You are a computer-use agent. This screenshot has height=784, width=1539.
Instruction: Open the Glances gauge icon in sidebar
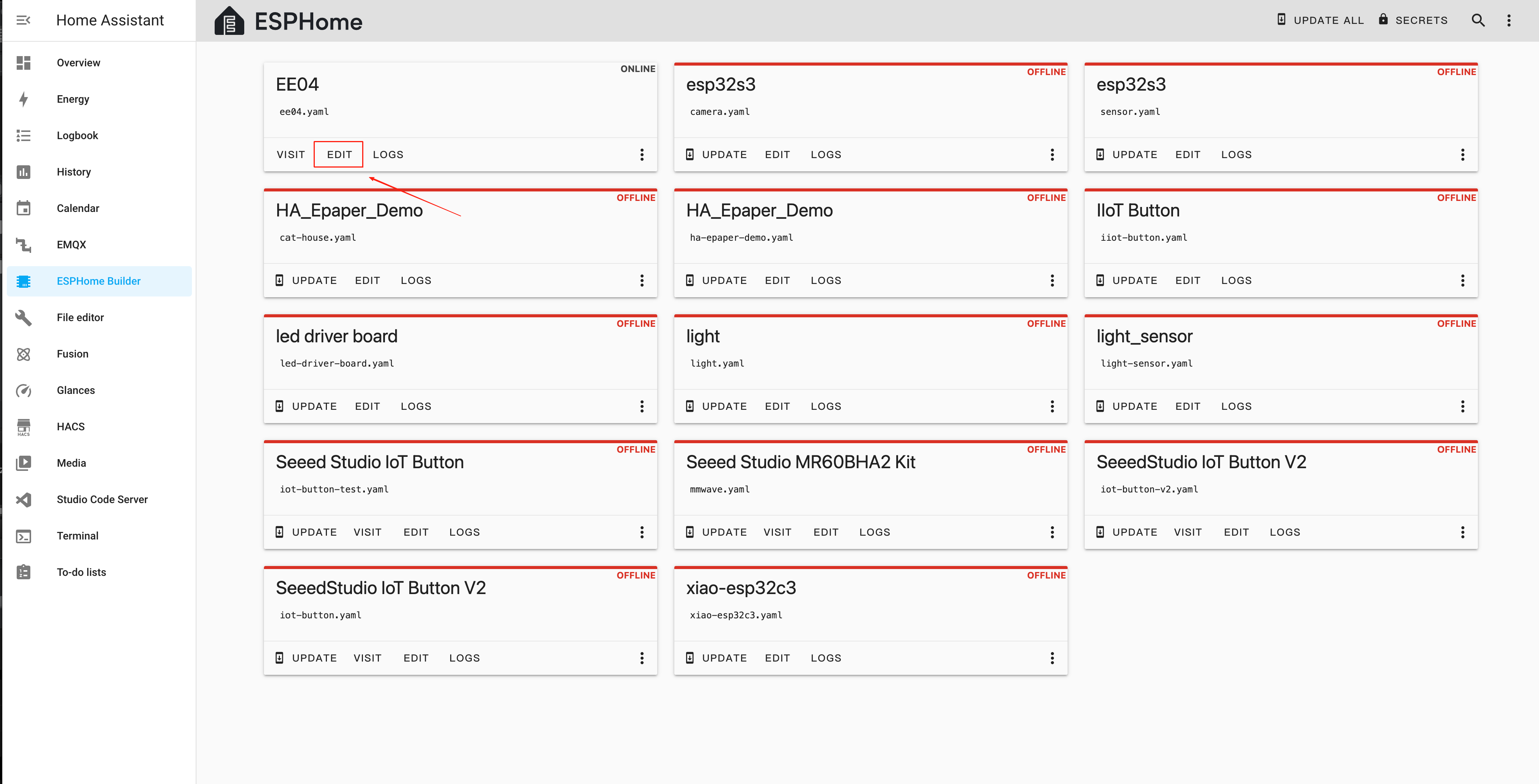23,390
